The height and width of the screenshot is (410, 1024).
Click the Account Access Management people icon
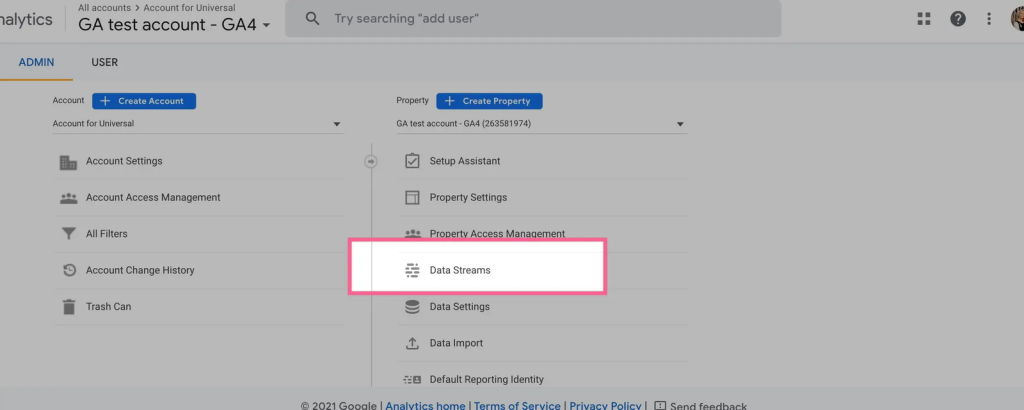pyautogui.click(x=69, y=198)
